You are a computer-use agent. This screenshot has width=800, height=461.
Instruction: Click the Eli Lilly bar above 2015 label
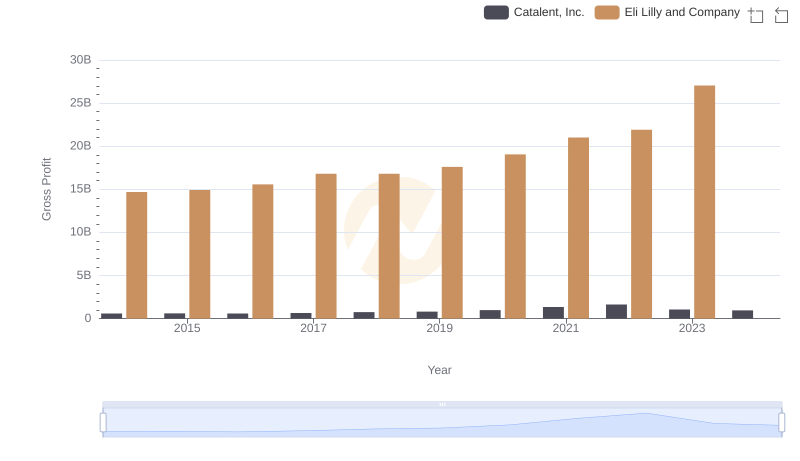coord(199,253)
